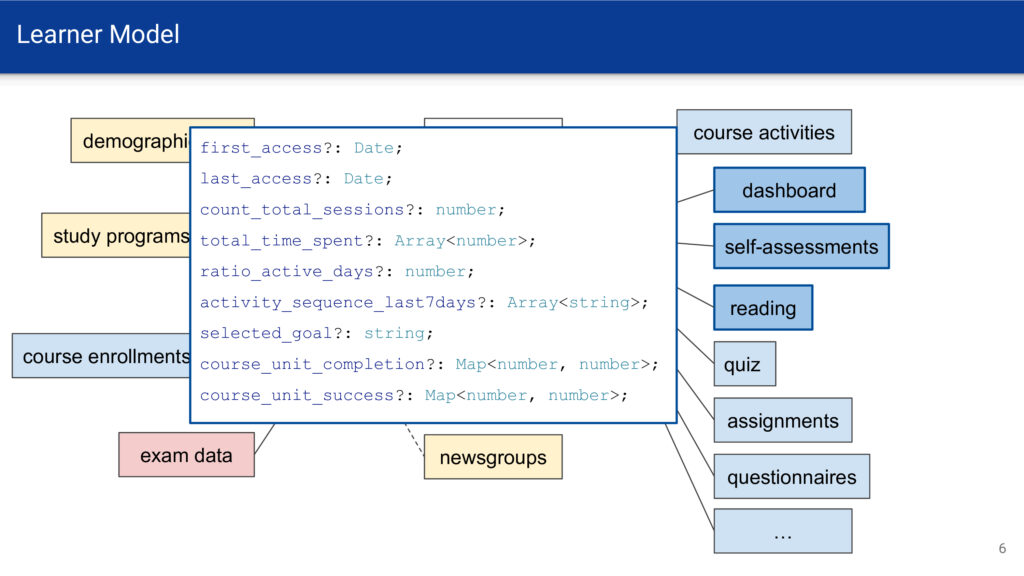Select the demographics box

[131, 140]
